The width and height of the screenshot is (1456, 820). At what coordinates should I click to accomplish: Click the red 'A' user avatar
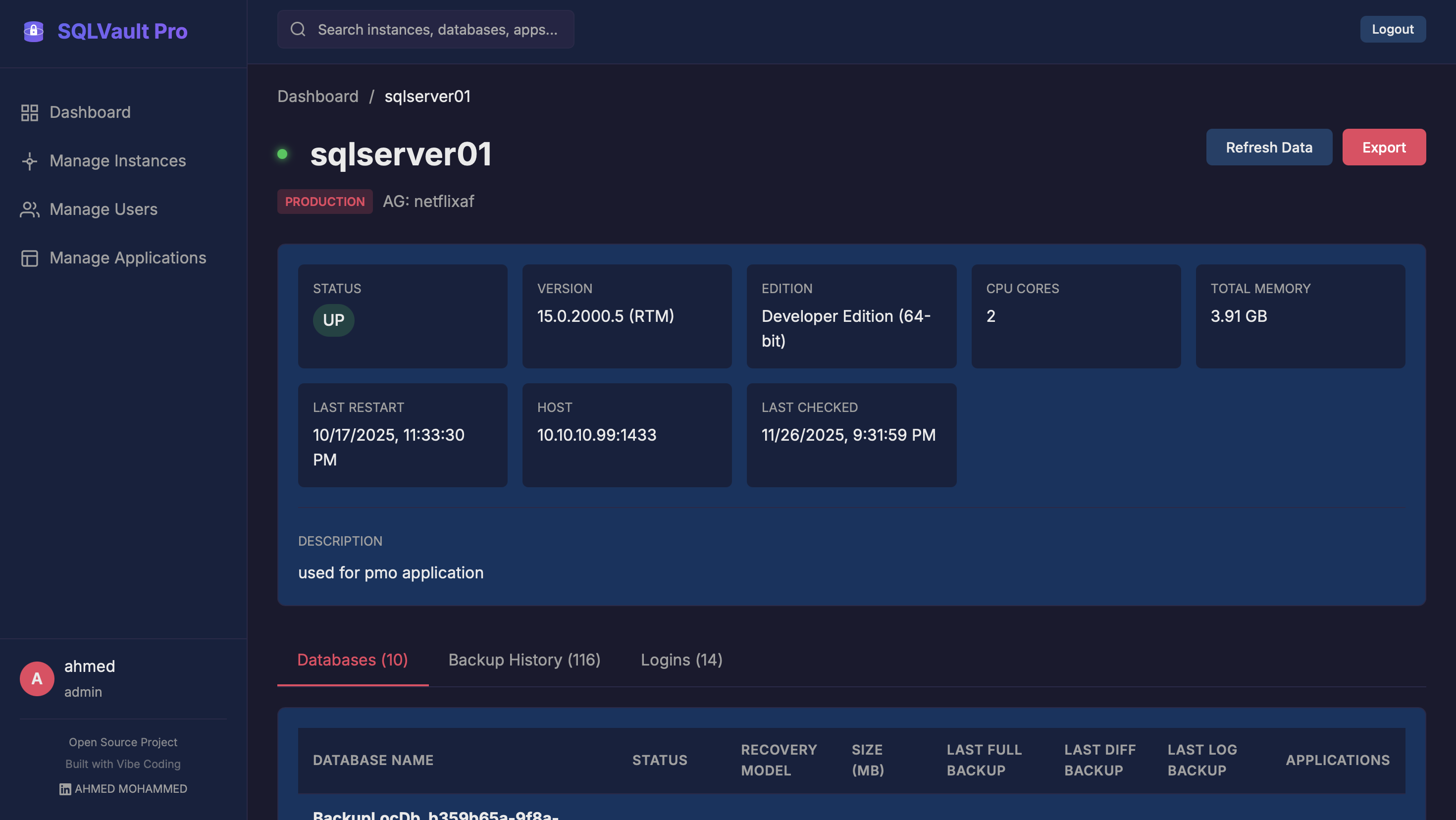click(x=37, y=678)
